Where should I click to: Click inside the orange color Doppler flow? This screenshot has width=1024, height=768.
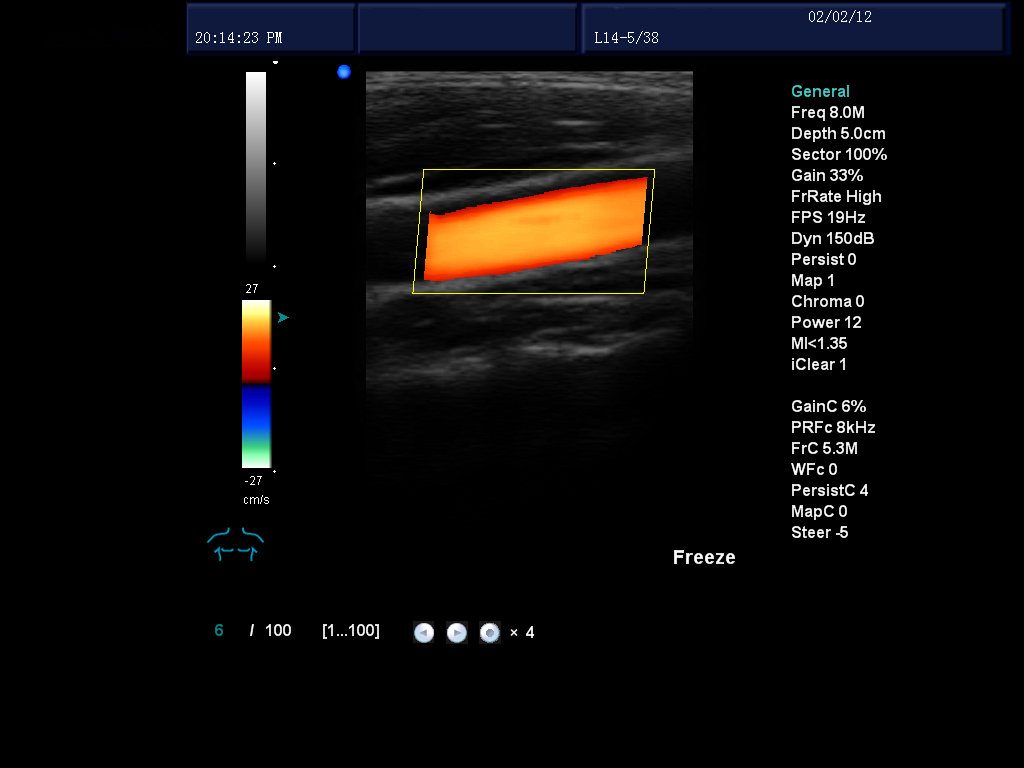[536, 232]
